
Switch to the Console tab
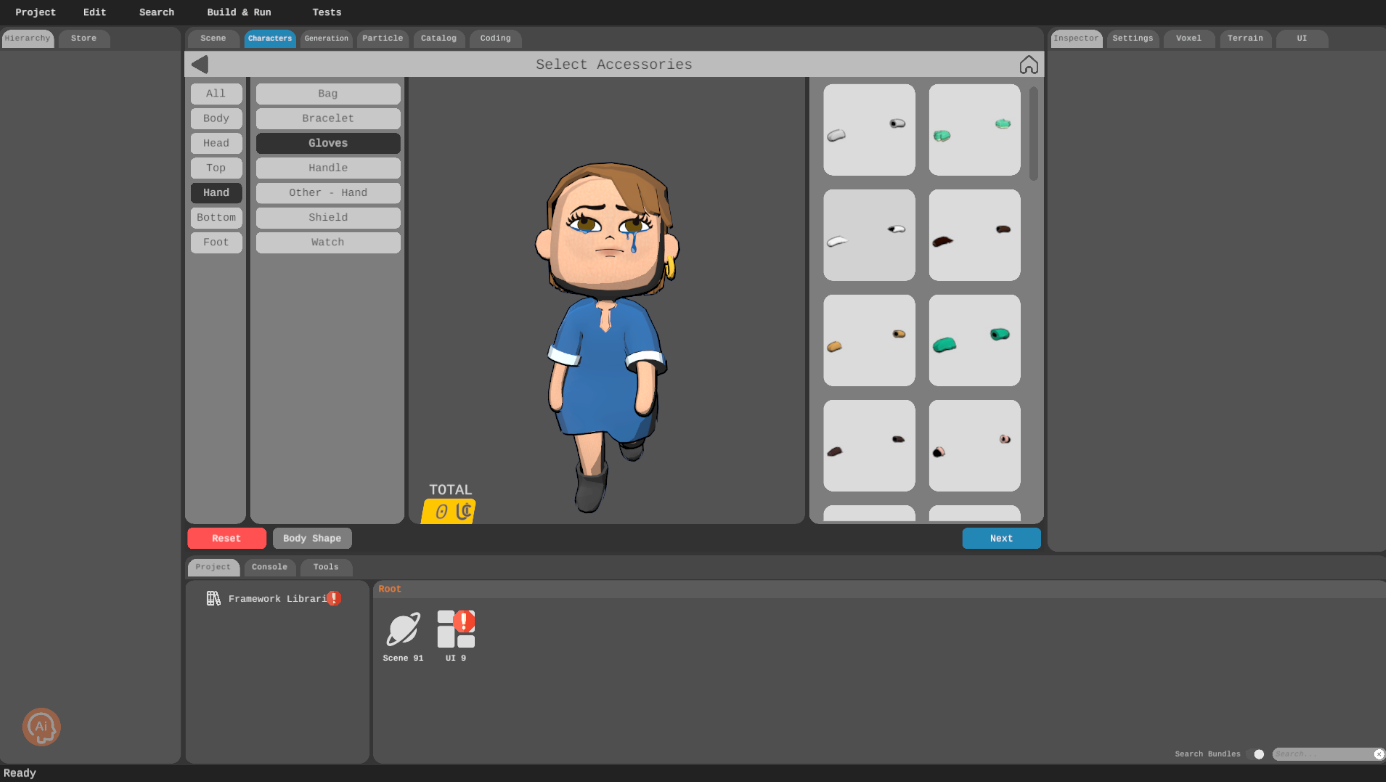click(269, 567)
